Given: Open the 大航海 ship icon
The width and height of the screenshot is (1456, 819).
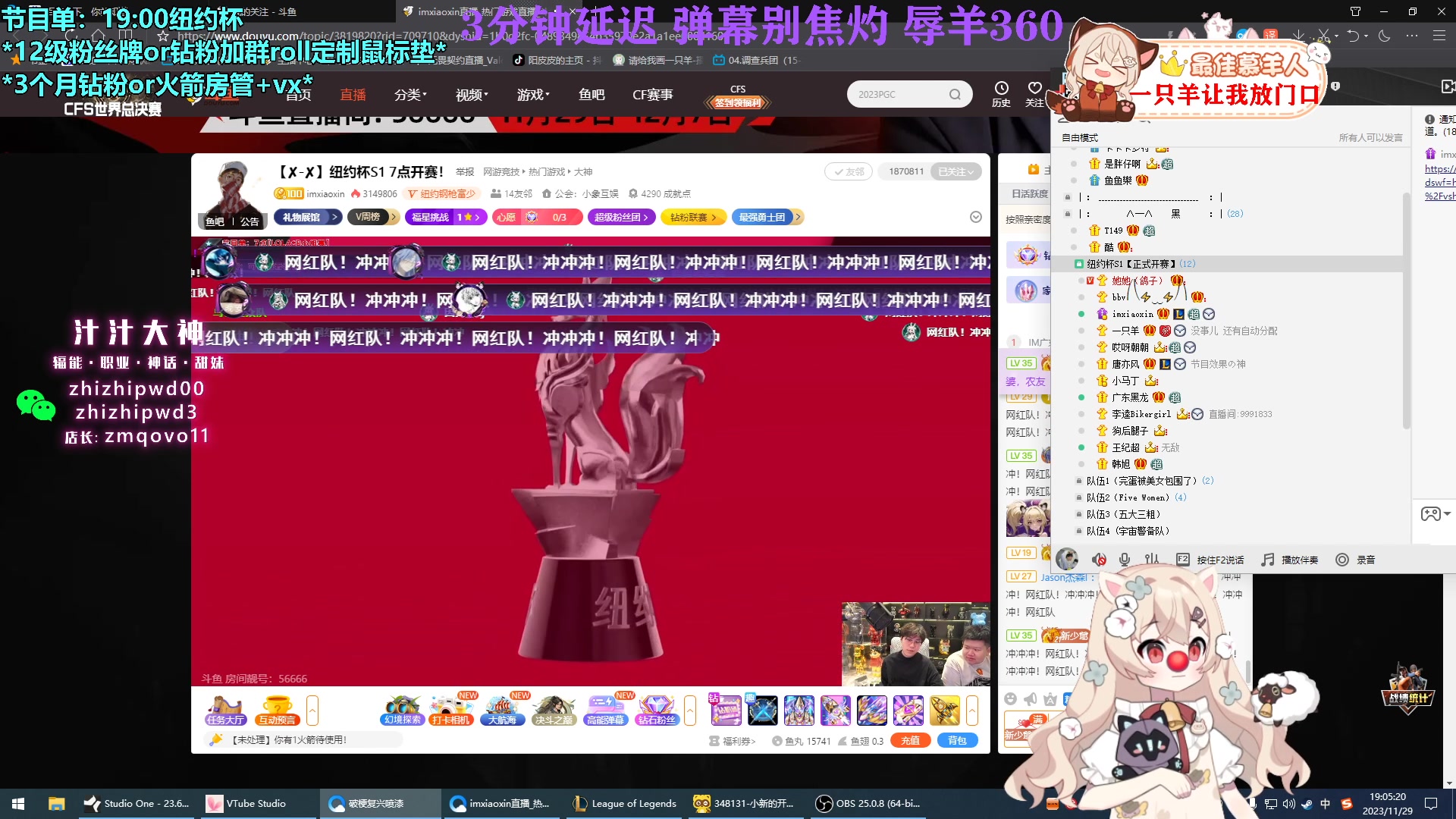Looking at the screenshot, I should pos(502,711).
